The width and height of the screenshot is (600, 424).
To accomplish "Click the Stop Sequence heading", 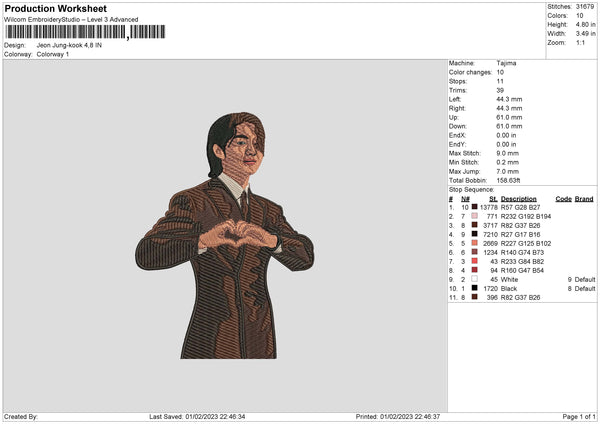I will click(x=471, y=190).
